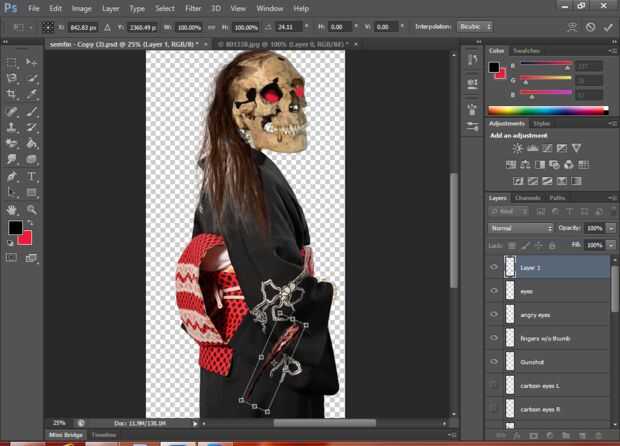Select the Rectangular Marquee tool
620x446 pixels.
[x=11, y=62]
